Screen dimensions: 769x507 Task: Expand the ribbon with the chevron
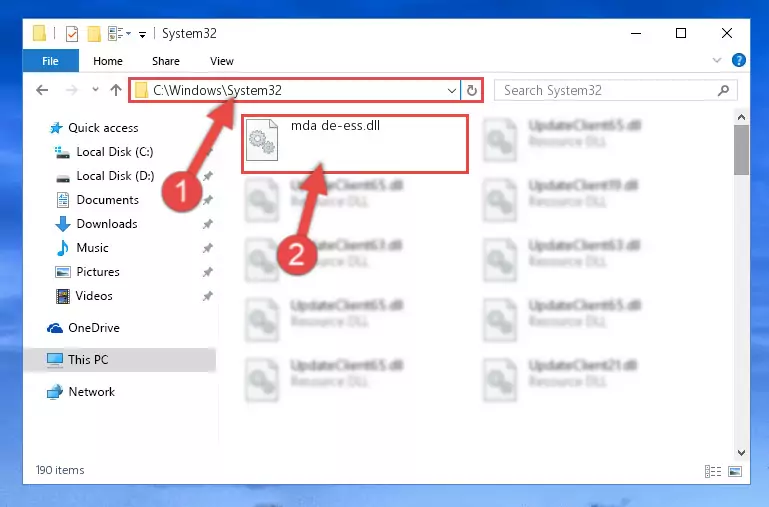pyautogui.click(x=717, y=60)
